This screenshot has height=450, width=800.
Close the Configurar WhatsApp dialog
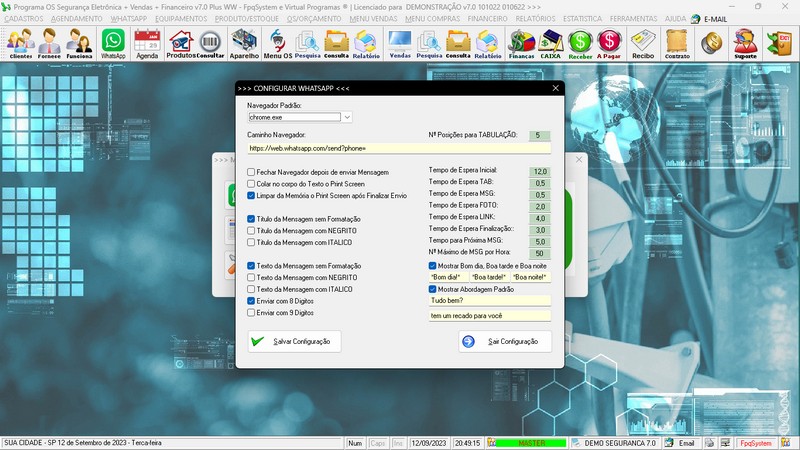tap(556, 88)
